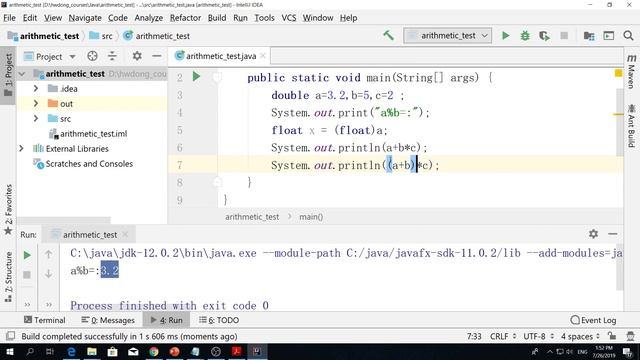This screenshot has height=360, width=640.
Task: Open the File menu
Action: 9,18
